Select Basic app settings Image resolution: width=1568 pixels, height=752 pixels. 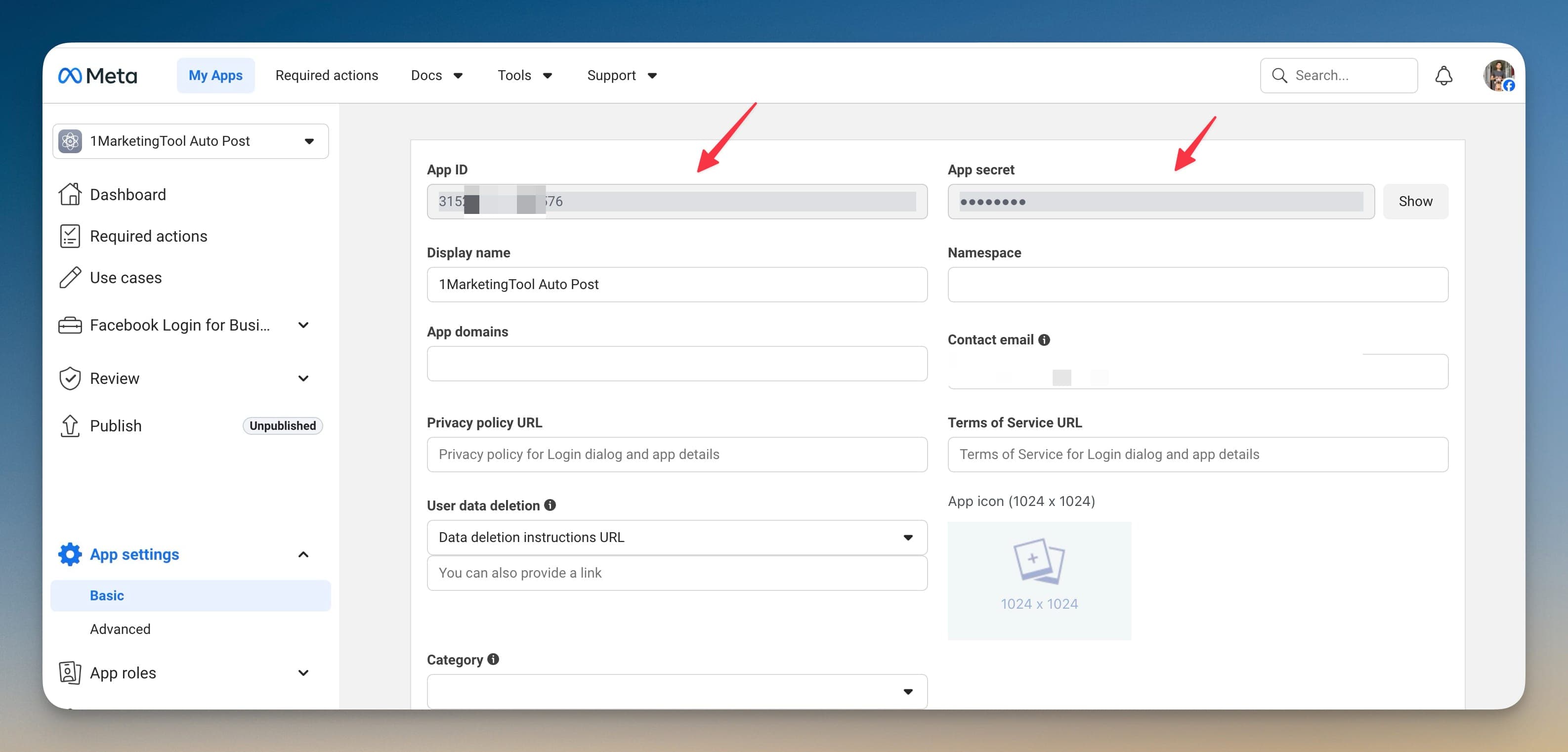click(x=191, y=596)
